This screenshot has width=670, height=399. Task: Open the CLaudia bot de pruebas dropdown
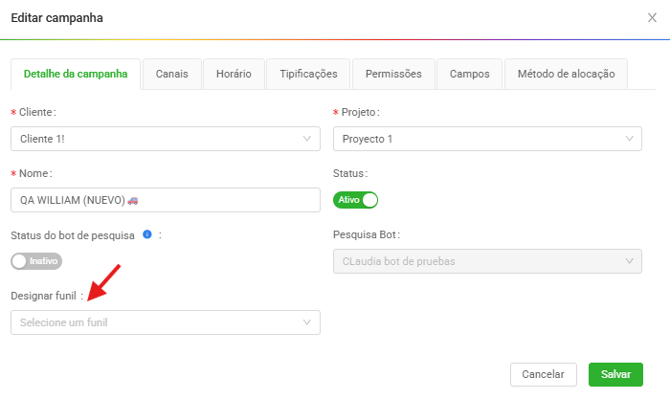click(487, 261)
